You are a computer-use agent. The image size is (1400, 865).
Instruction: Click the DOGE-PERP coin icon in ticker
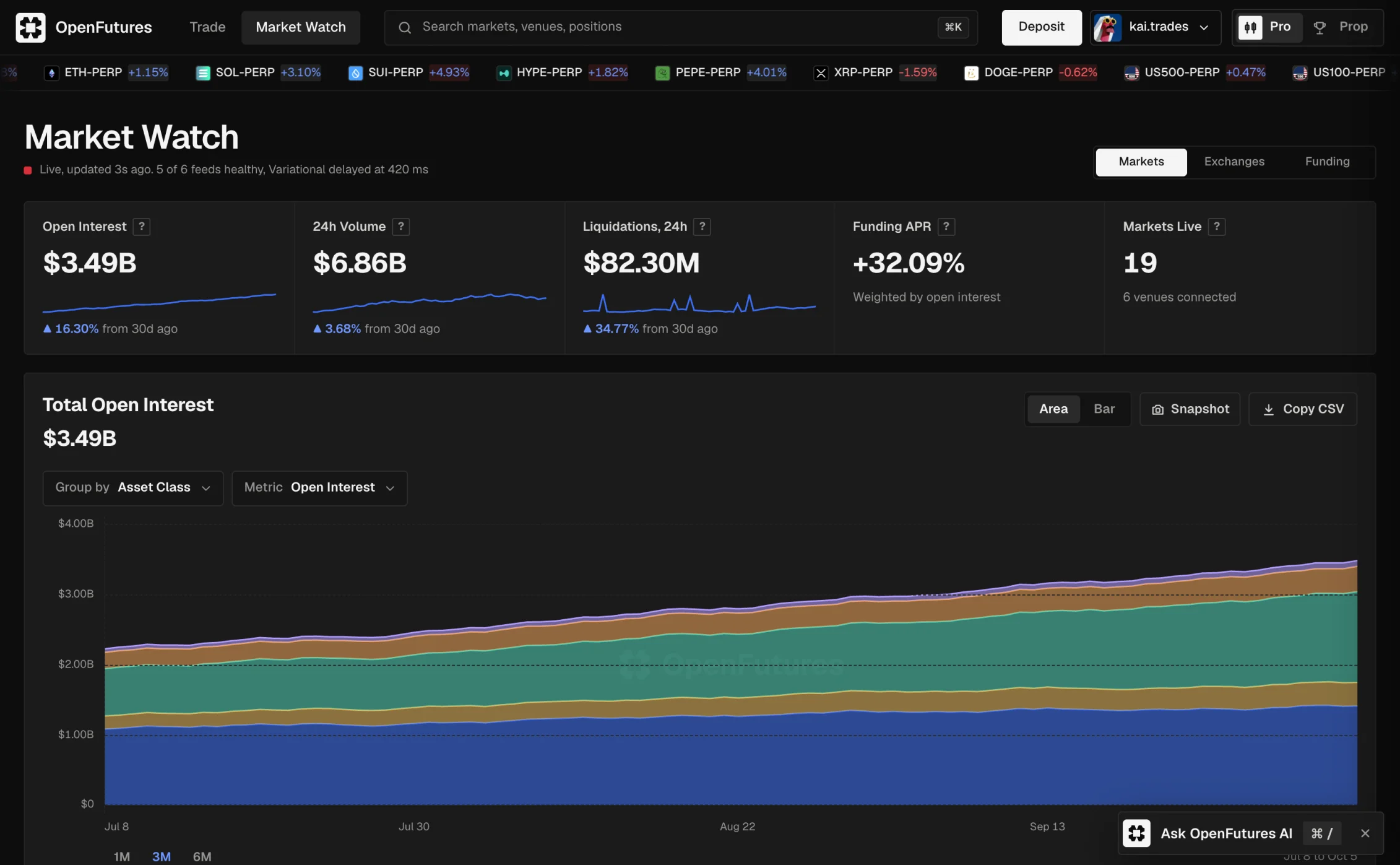pyautogui.click(x=971, y=73)
